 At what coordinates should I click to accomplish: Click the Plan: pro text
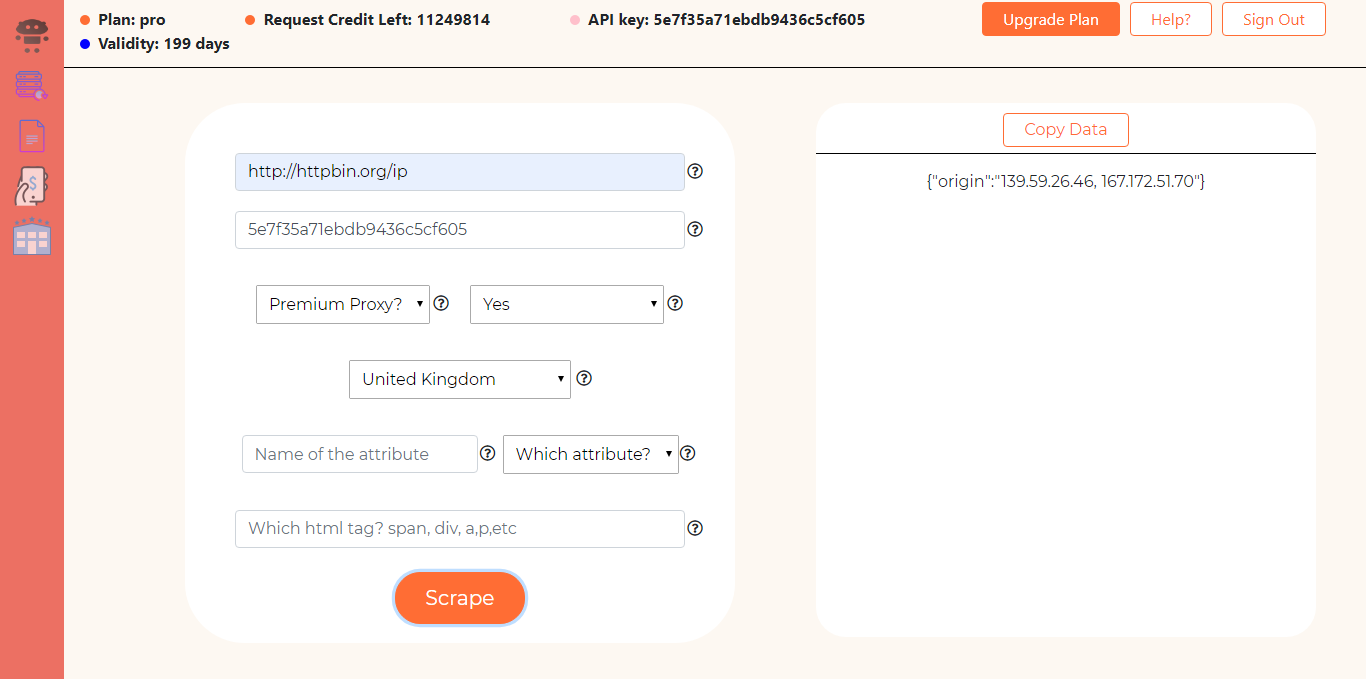click(x=132, y=20)
